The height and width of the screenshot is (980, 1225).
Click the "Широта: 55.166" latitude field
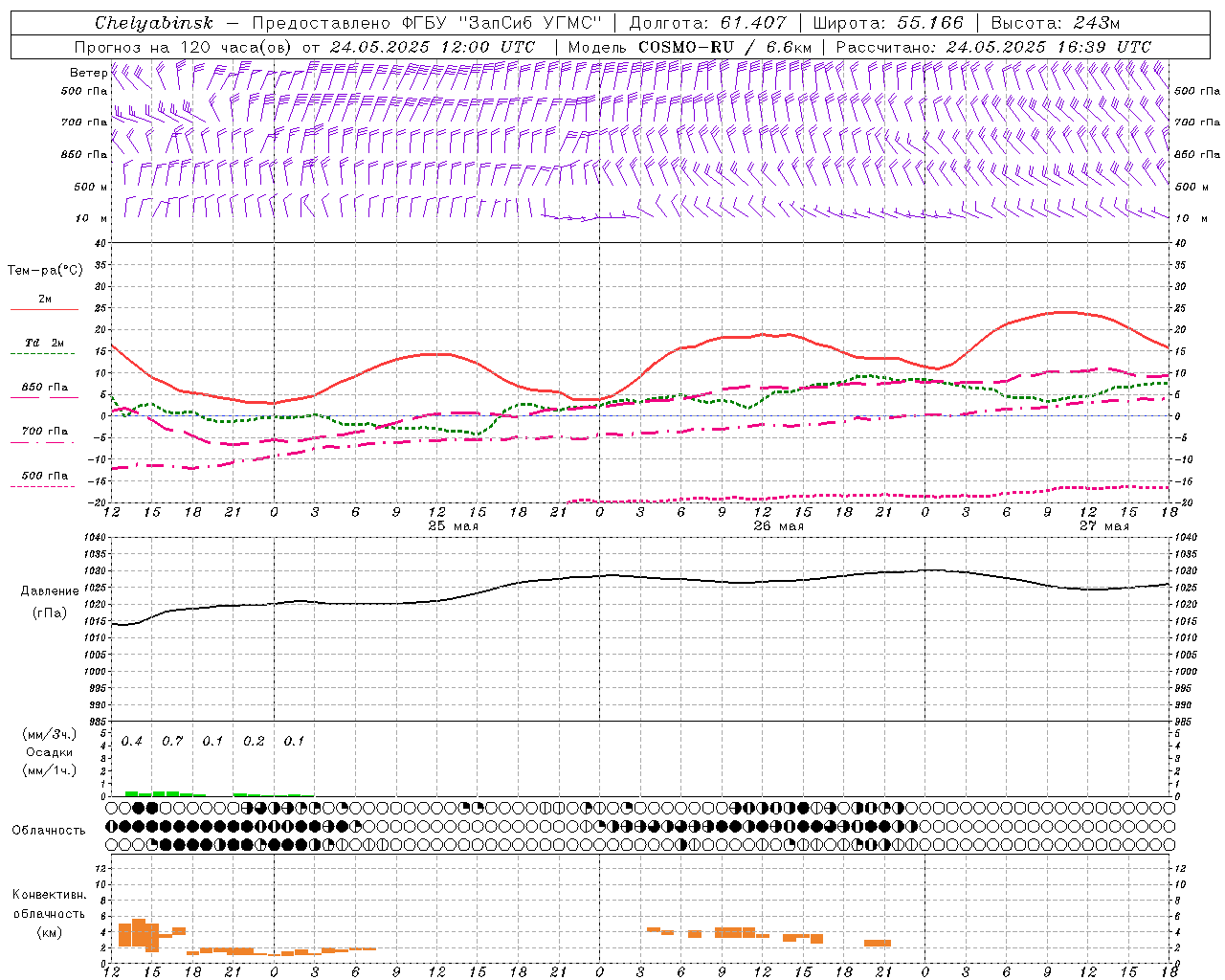tap(888, 23)
